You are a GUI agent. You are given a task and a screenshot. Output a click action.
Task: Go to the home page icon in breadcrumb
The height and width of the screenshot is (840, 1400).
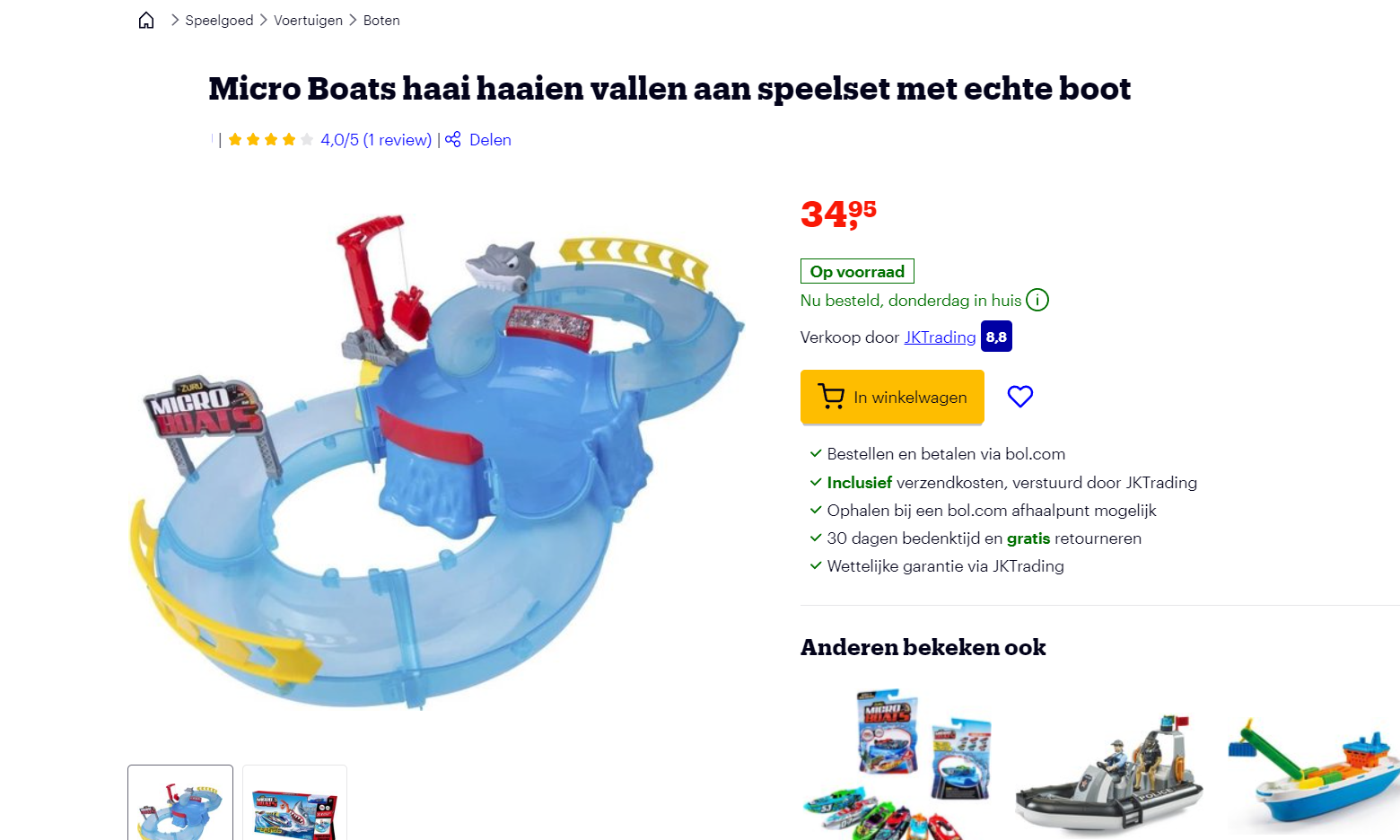click(146, 20)
